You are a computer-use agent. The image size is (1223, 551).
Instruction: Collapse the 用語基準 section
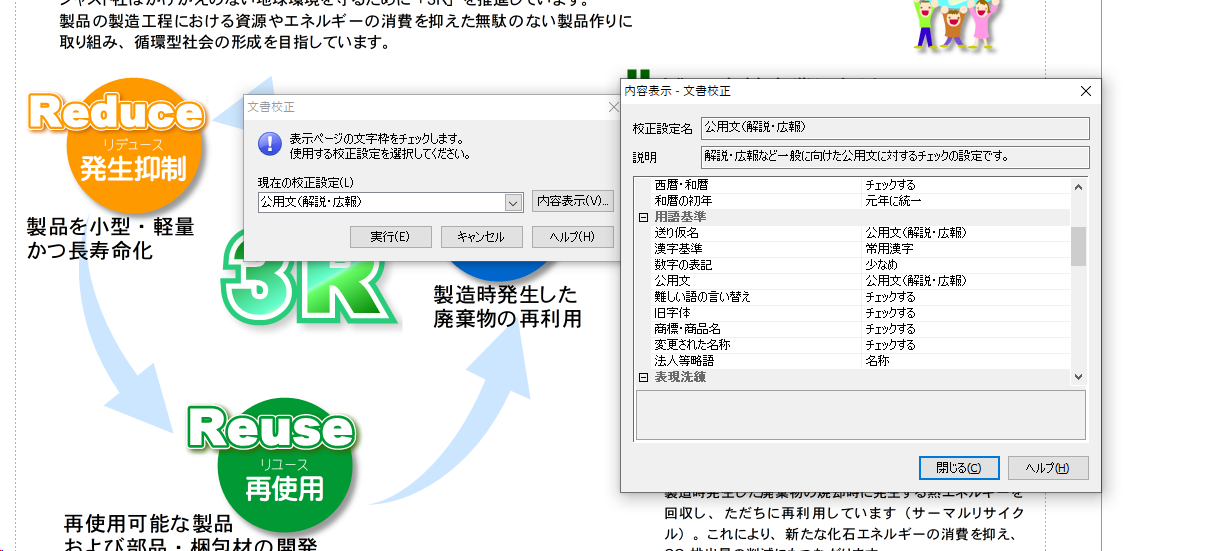pyautogui.click(x=643, y=217)
